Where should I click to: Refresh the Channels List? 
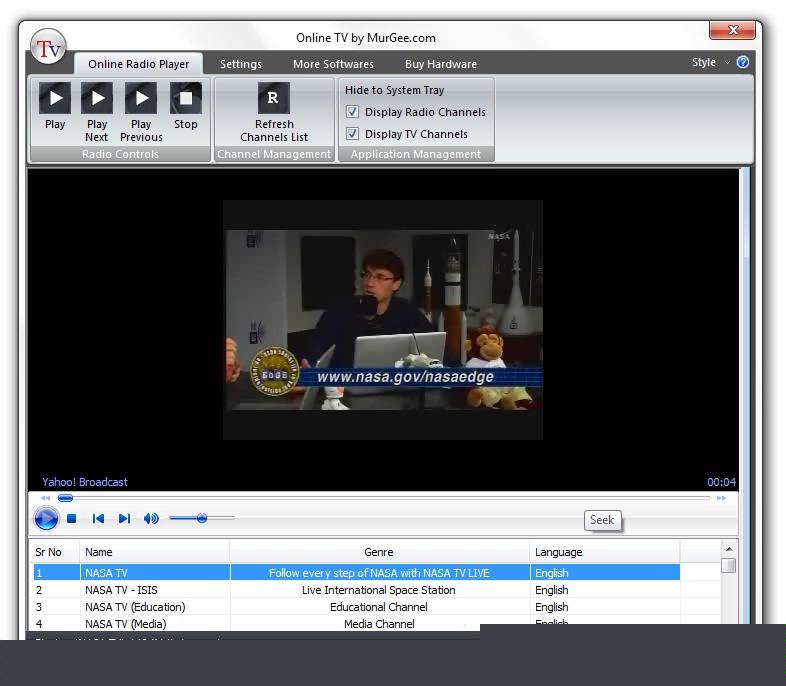click(x=274, y=112)
